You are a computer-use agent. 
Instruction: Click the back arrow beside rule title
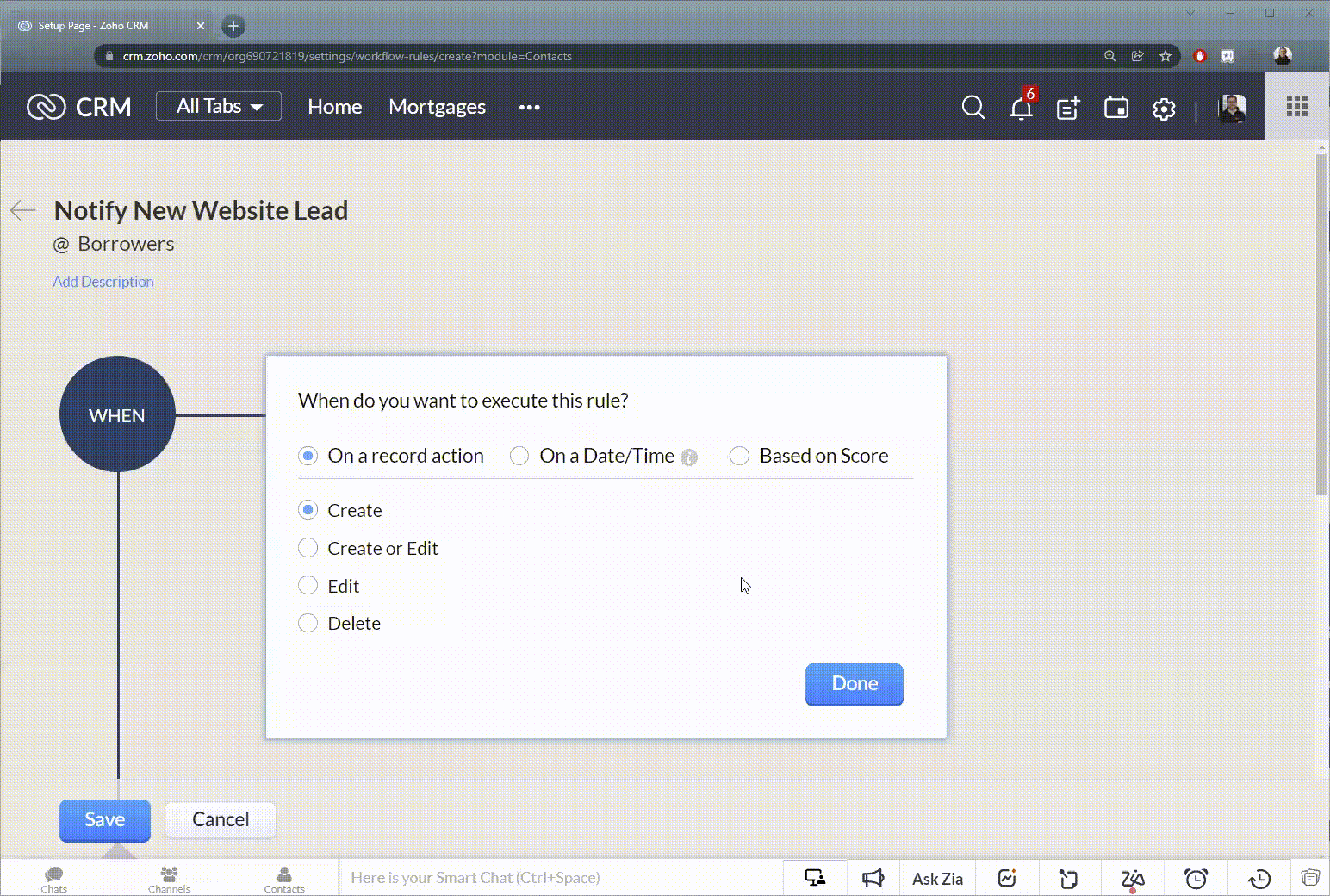pos(23,210)
